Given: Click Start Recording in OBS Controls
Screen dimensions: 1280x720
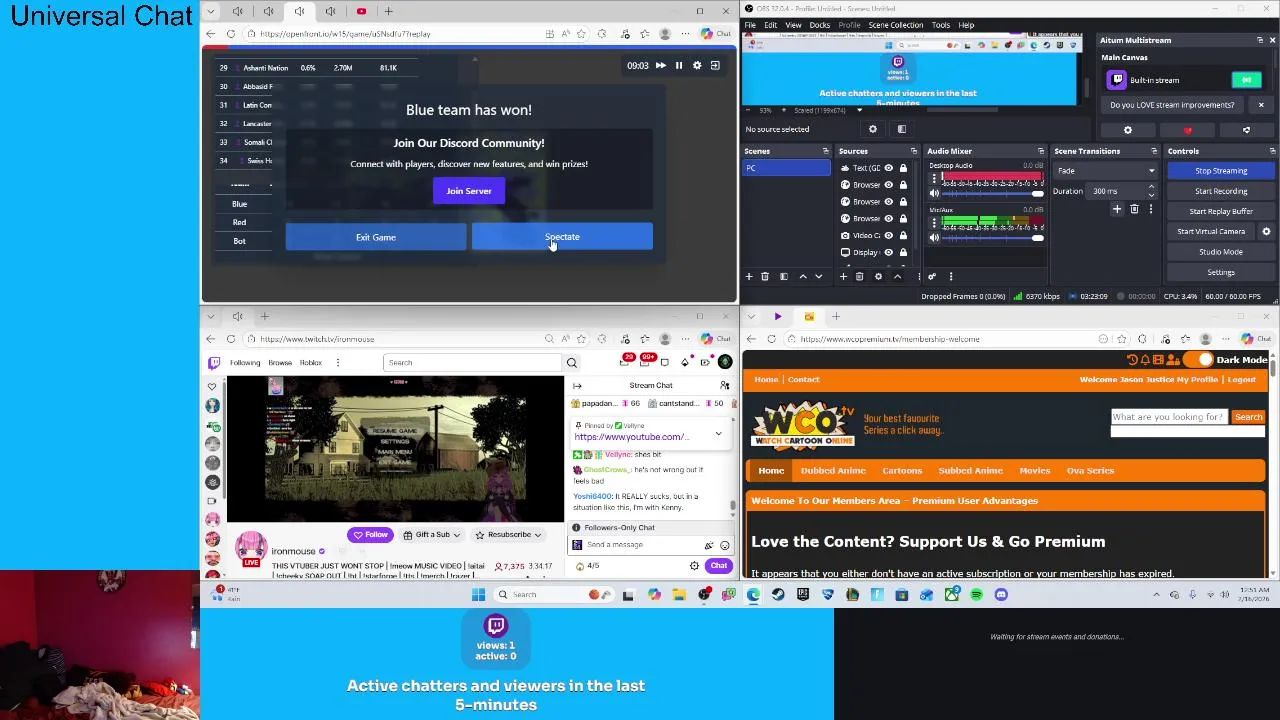Looking at the screenshot, I should [x=1221, y=191].
